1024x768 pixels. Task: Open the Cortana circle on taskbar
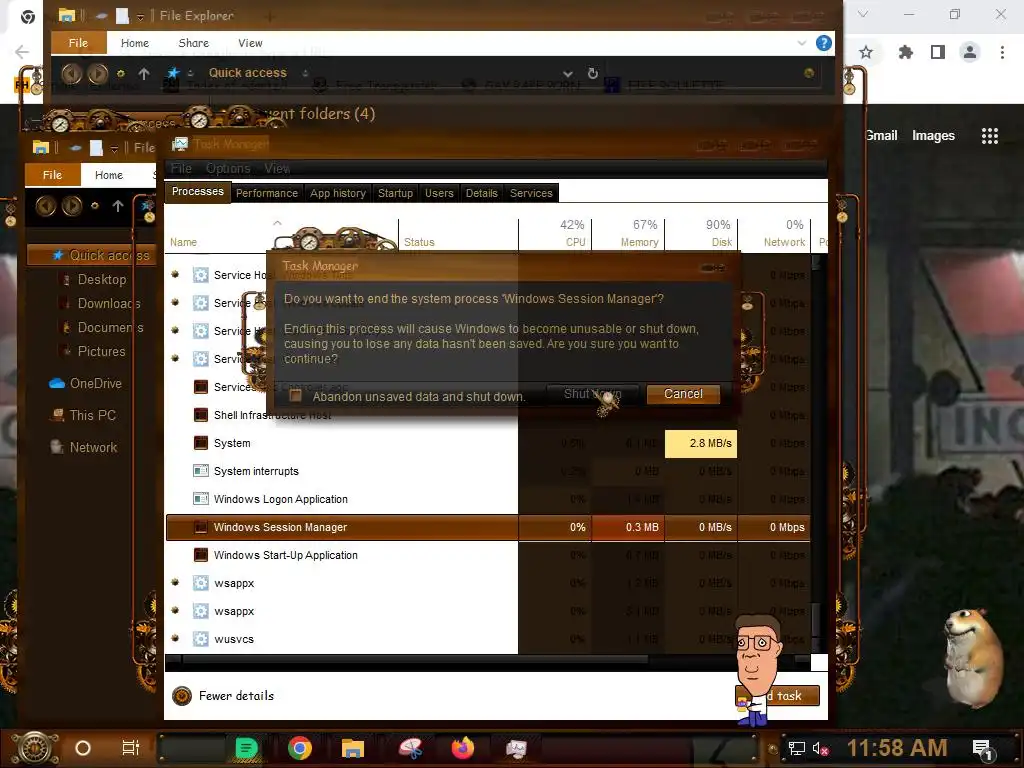tap(83, 748)
